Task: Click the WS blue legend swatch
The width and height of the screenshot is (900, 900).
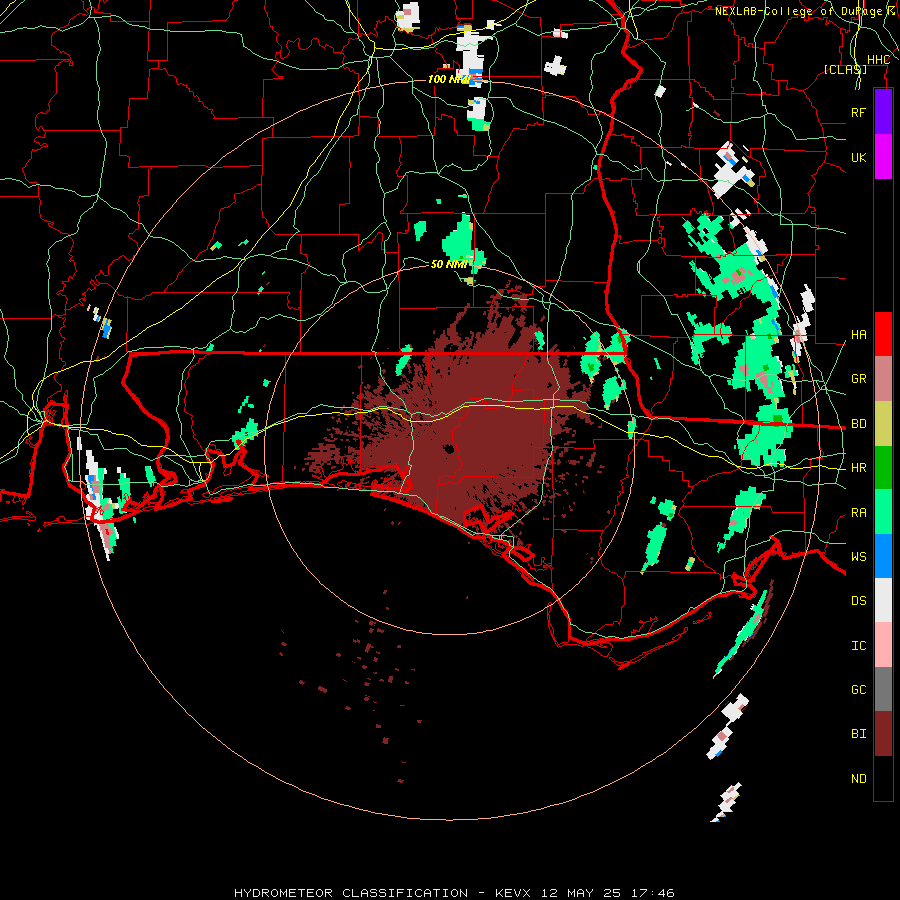Action: (x=883, y=556)
